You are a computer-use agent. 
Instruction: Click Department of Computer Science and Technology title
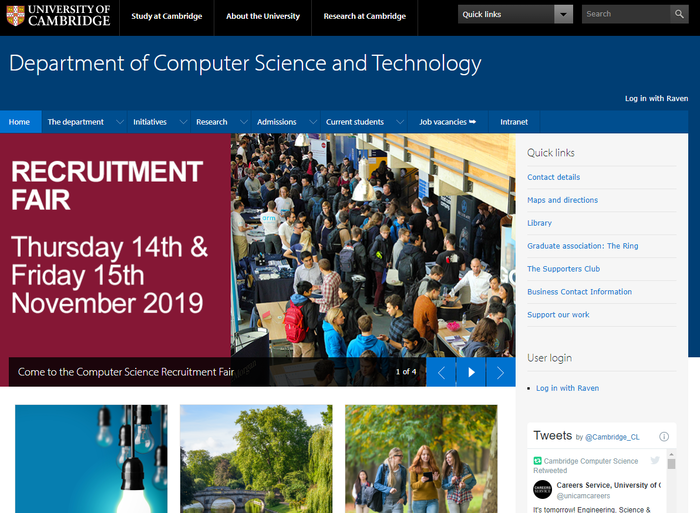click(245, 63)
